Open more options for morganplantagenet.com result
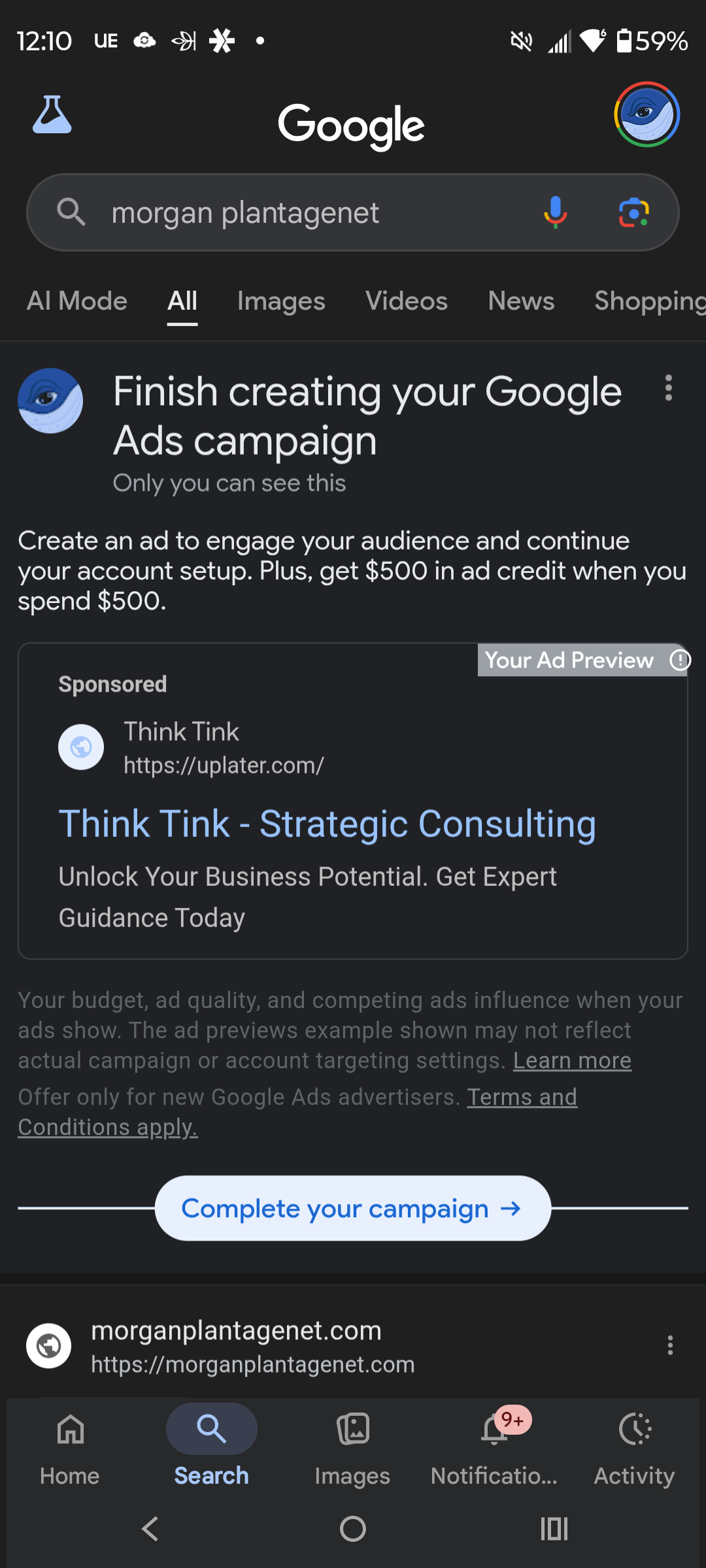This screenshot has width=706, height=1568. 670,1345
